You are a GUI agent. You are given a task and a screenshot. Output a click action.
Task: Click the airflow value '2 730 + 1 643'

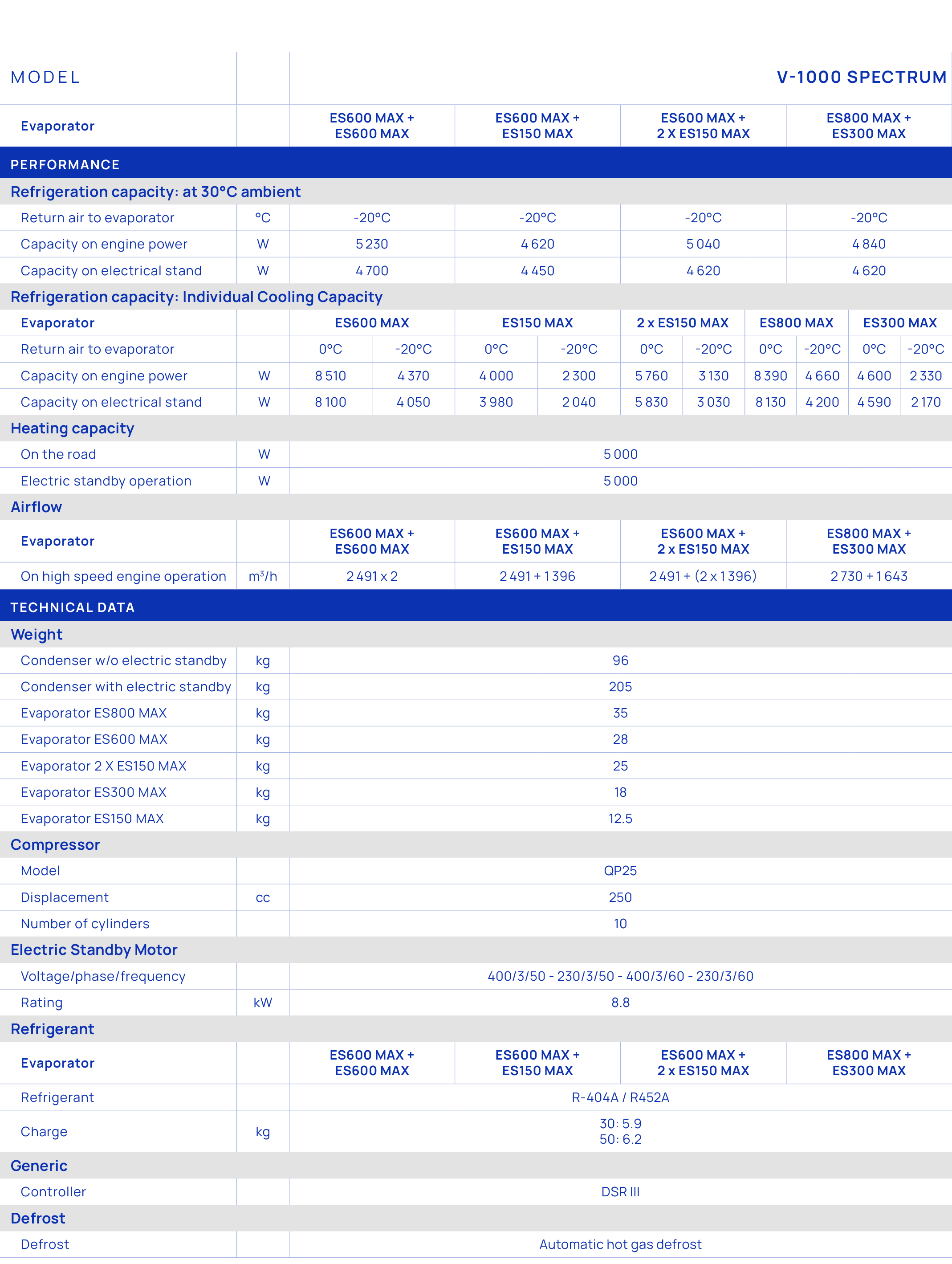[869, 576]
